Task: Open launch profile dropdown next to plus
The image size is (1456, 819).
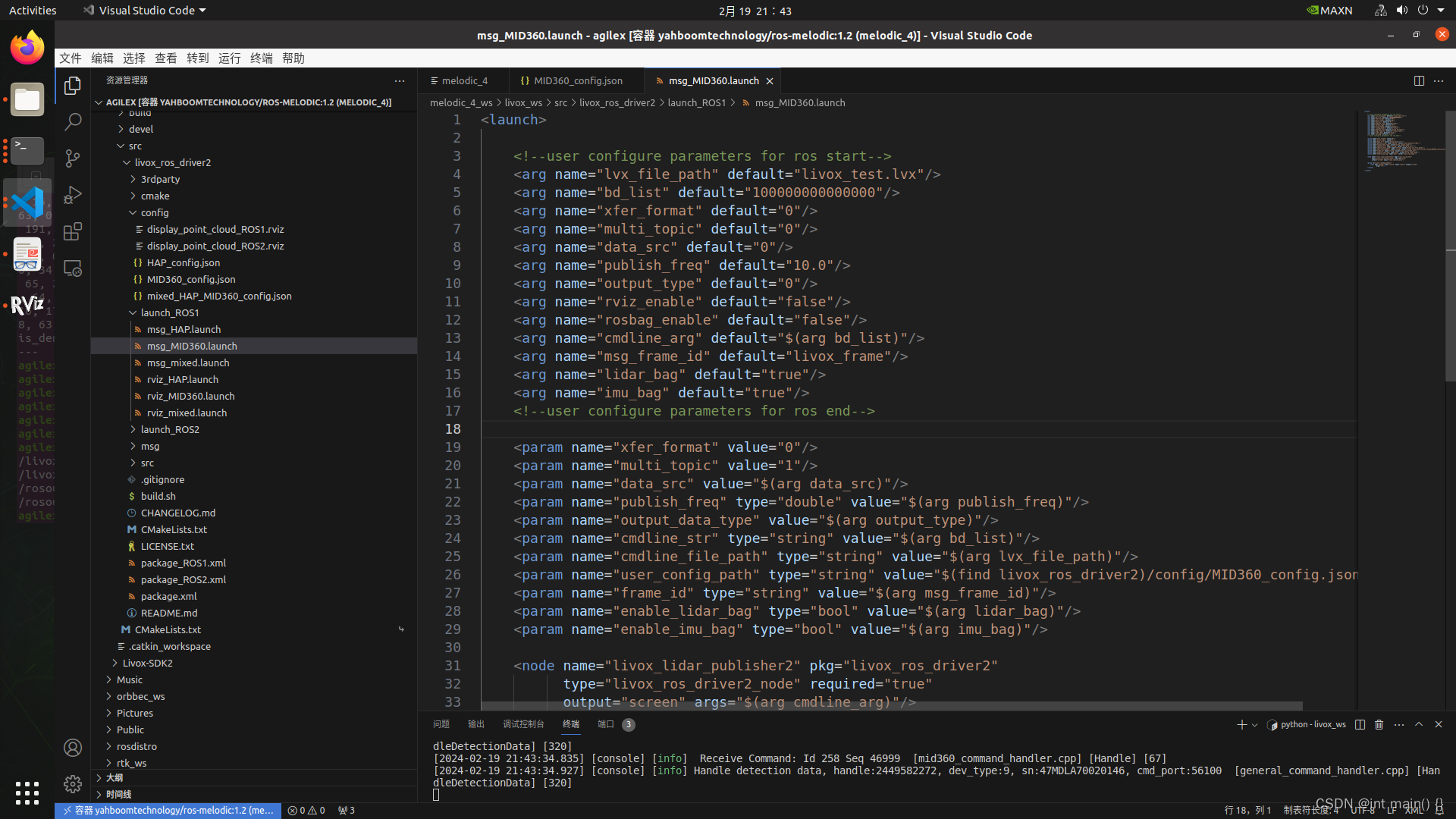Action: (x=1254, y=724)
